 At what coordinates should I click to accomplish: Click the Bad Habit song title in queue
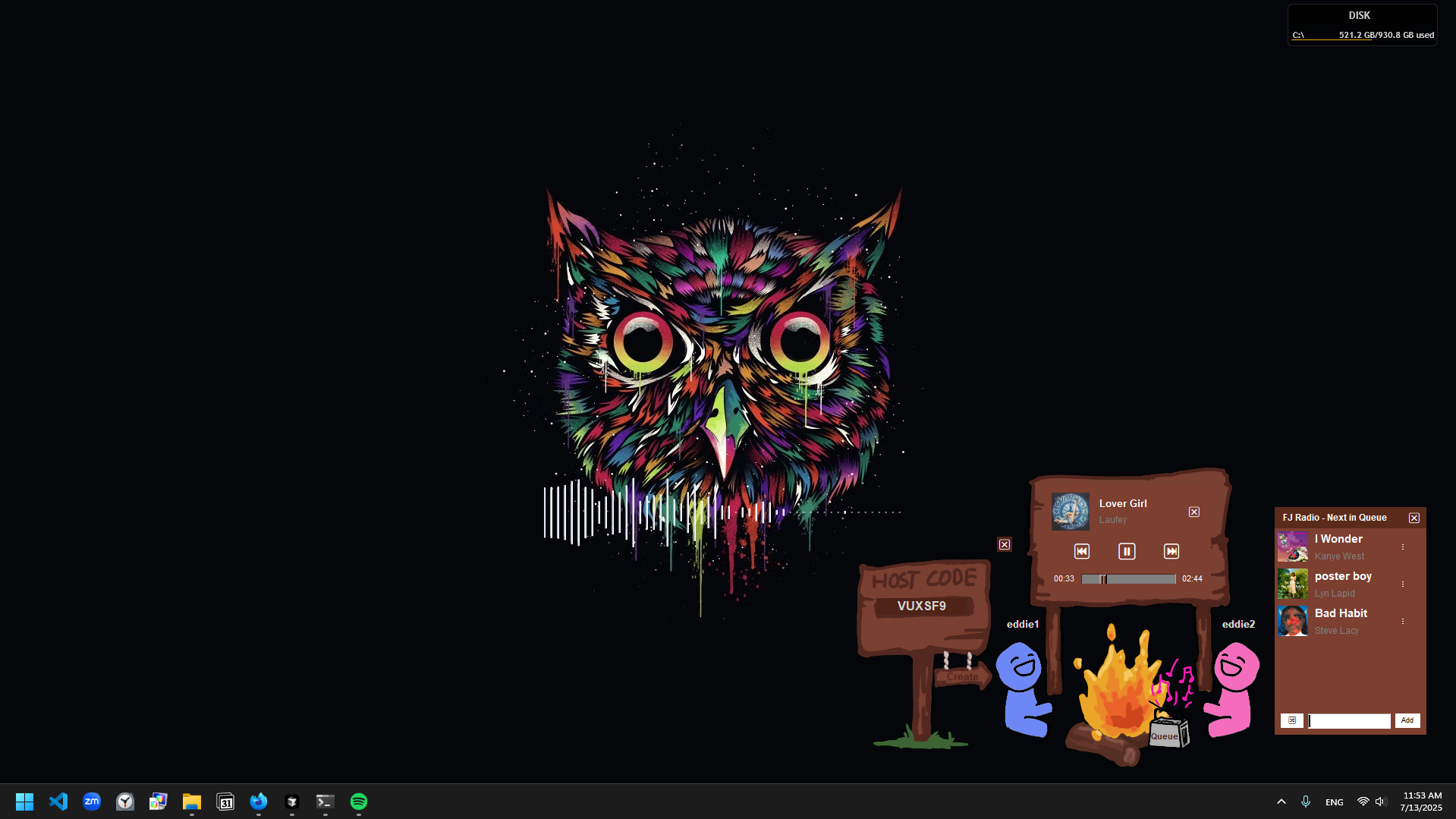click(x=1341, y=613)
